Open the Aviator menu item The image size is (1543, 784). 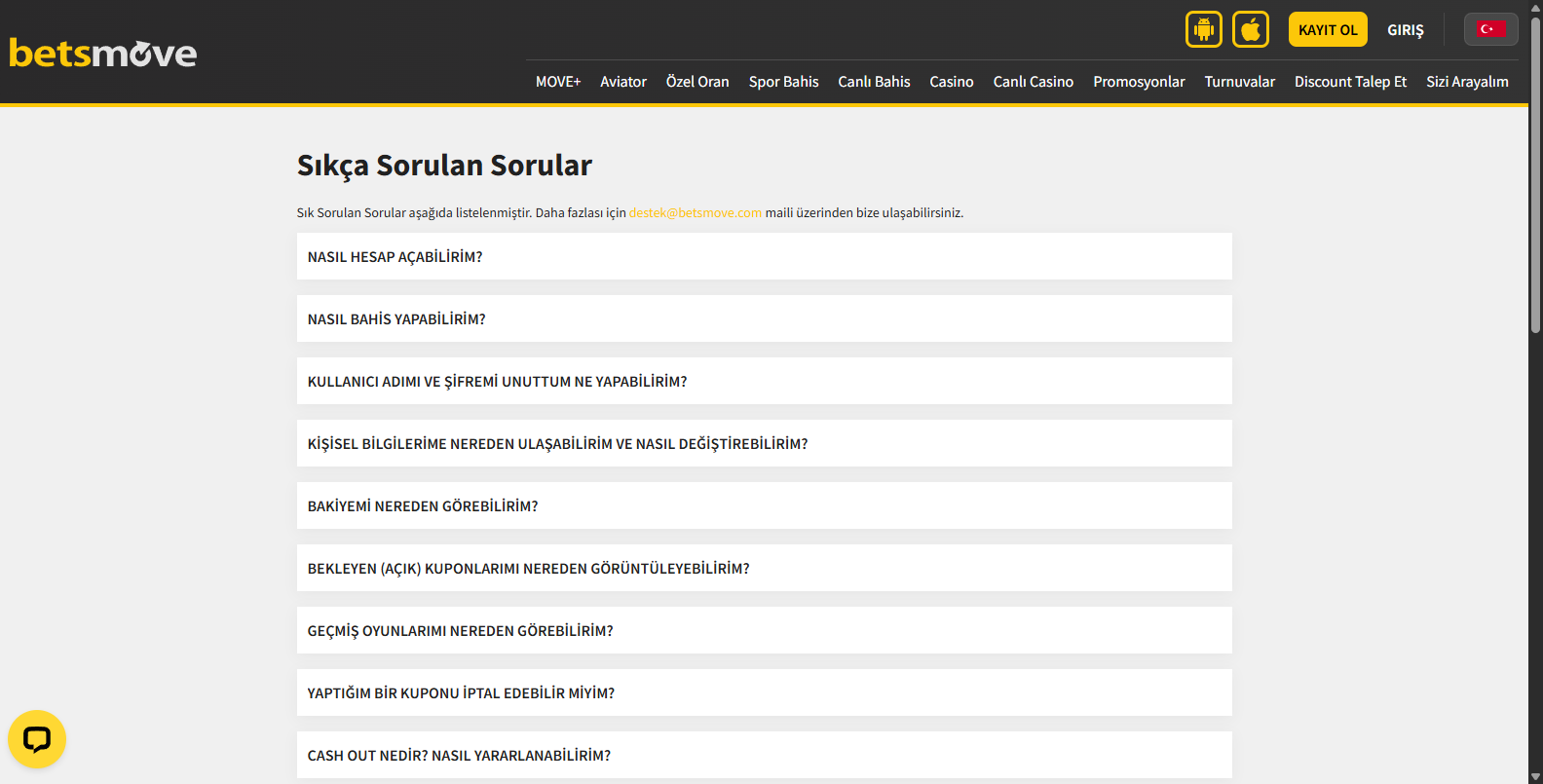pyautogui.click(x=623, y=82)
